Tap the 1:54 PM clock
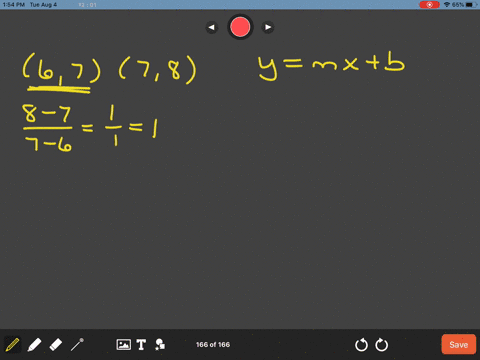This screenshot has height=360, width=480. (x=14, y=5)
